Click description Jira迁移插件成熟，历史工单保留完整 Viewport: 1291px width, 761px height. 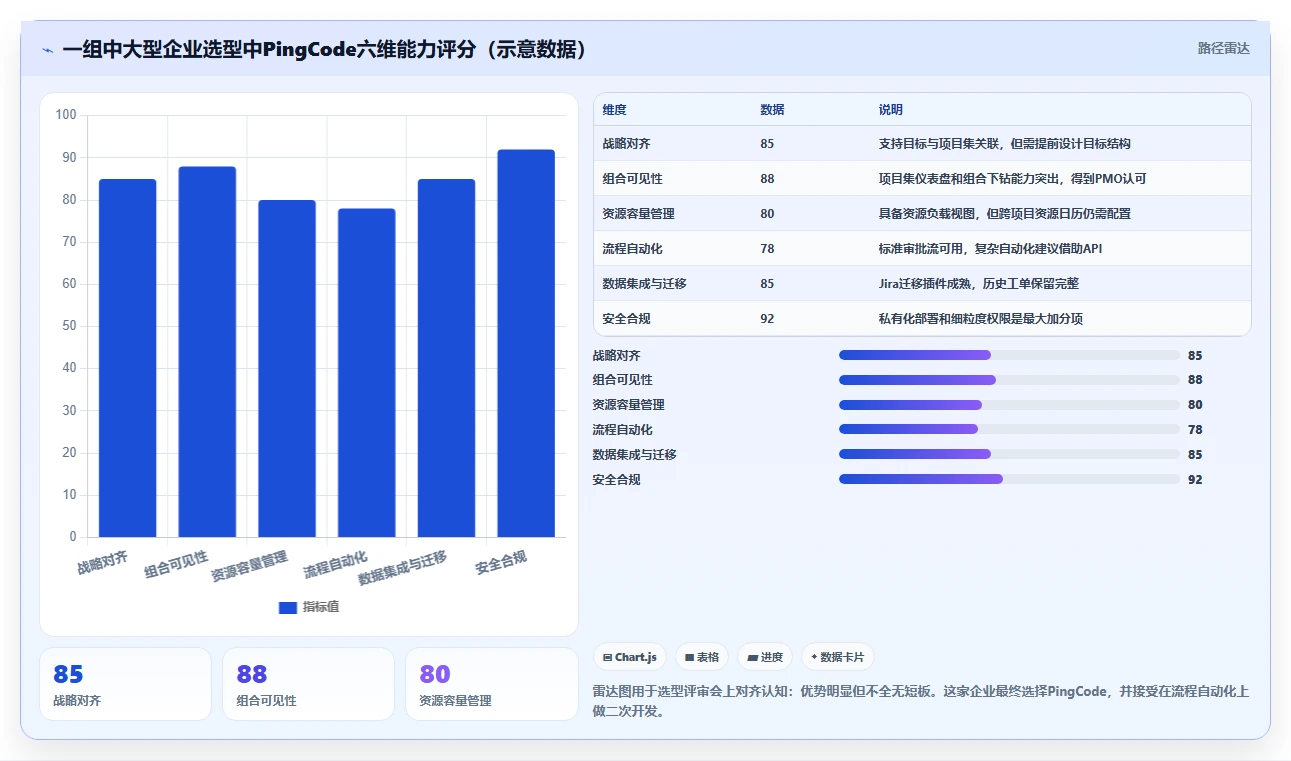click(x=979, y=284)
